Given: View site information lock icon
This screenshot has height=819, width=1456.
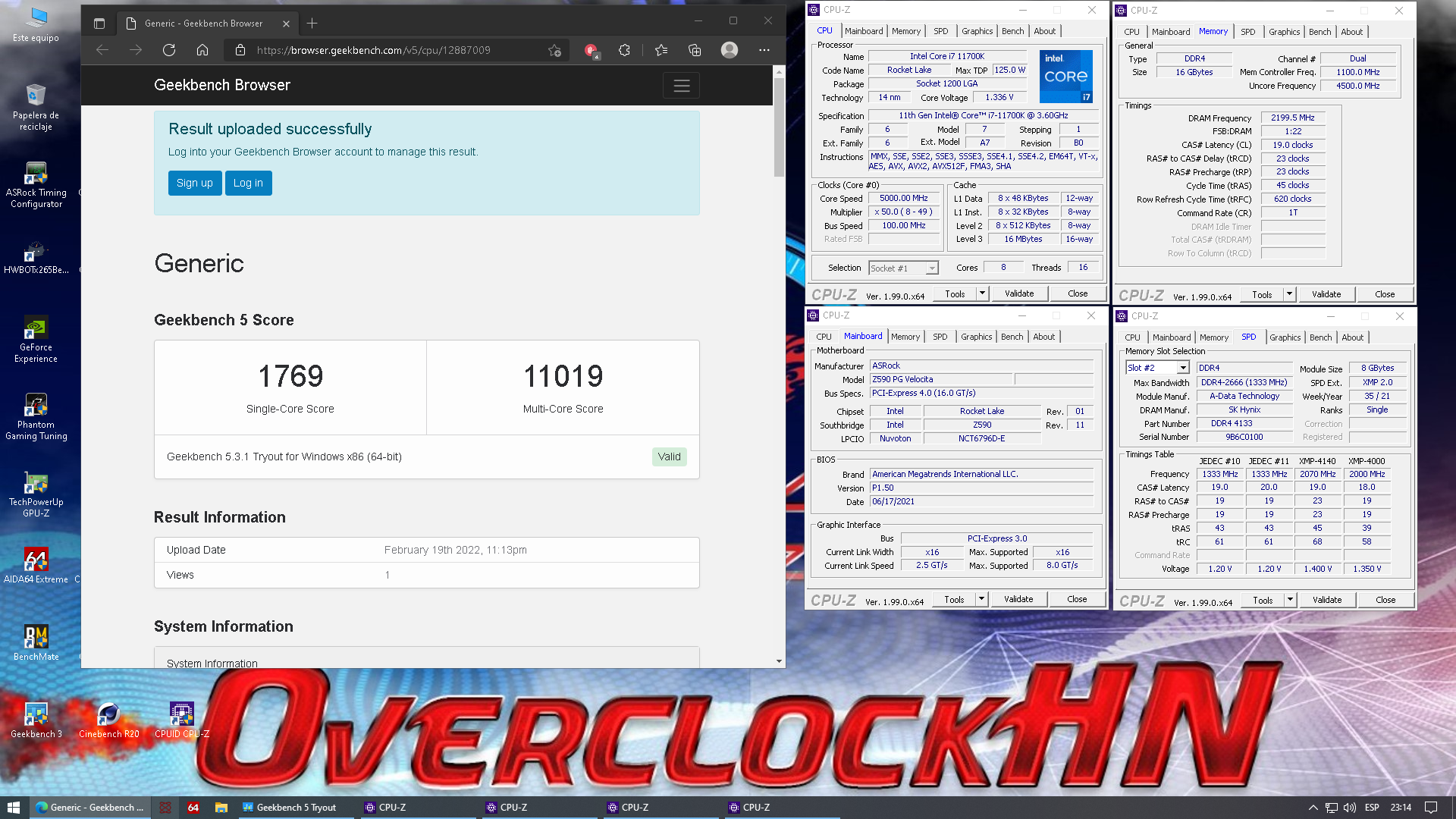Looking at the screenshot, I should (x=240, y=50).
